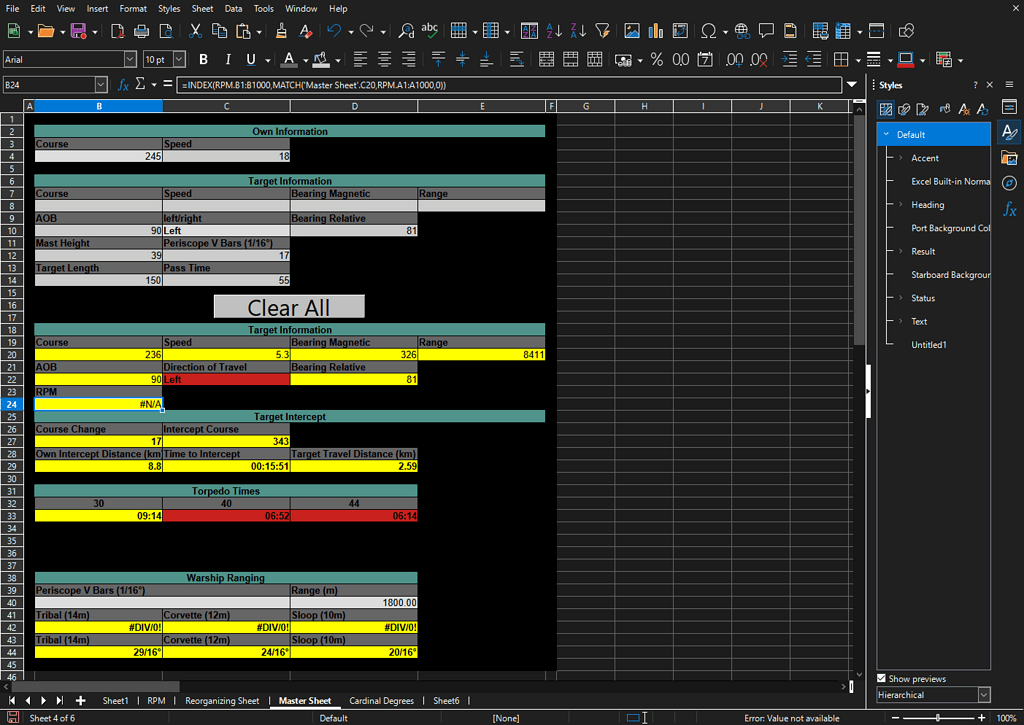
Task: Collapse the Default style tree node
Action: pos(886,135)
